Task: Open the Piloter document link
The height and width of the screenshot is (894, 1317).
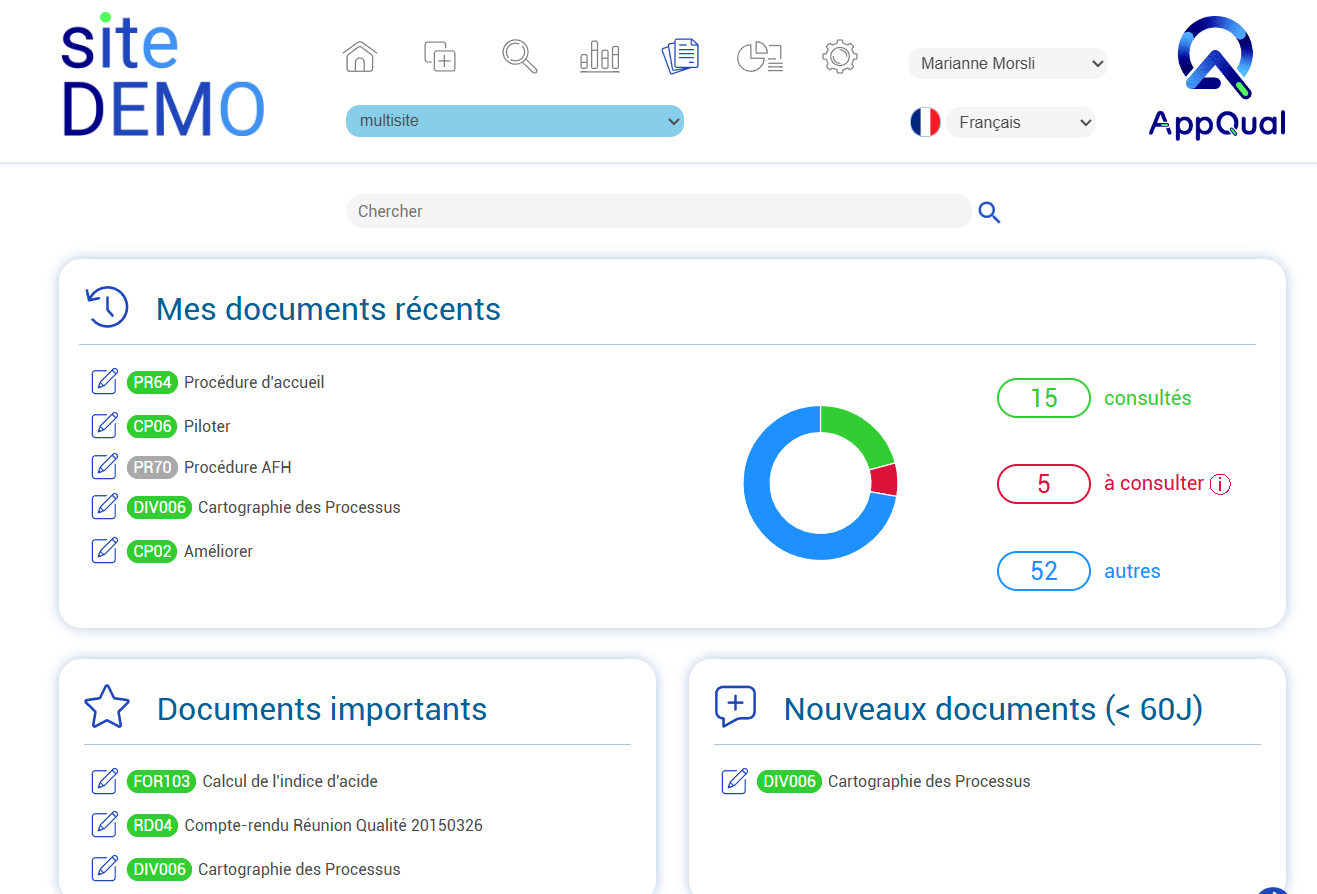Action: [x=207, y=426]
